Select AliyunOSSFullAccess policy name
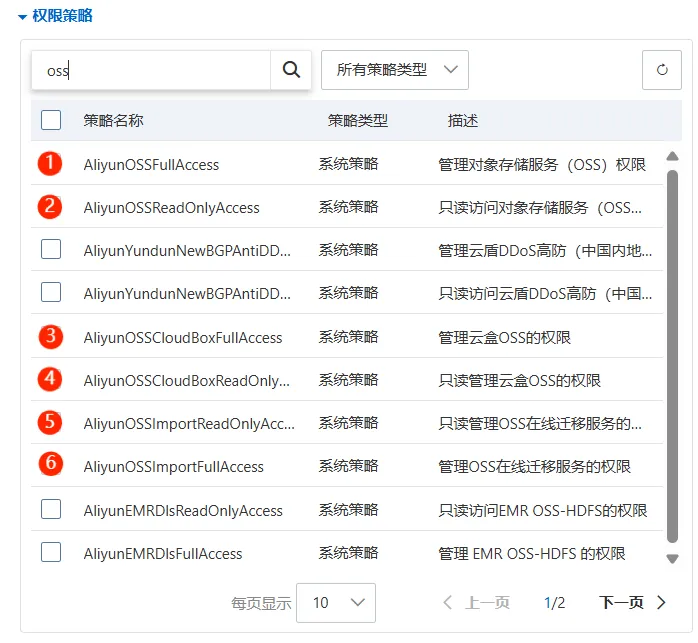698x643 pixels. (x=151, y=165)
